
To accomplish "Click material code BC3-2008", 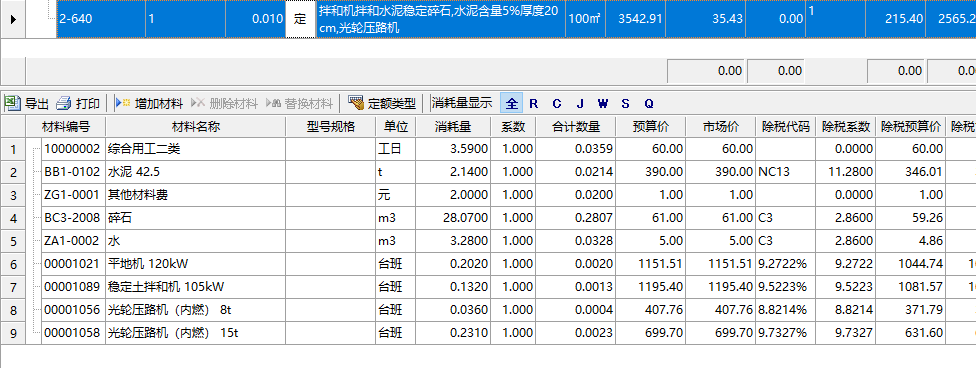I will point(73,219).
